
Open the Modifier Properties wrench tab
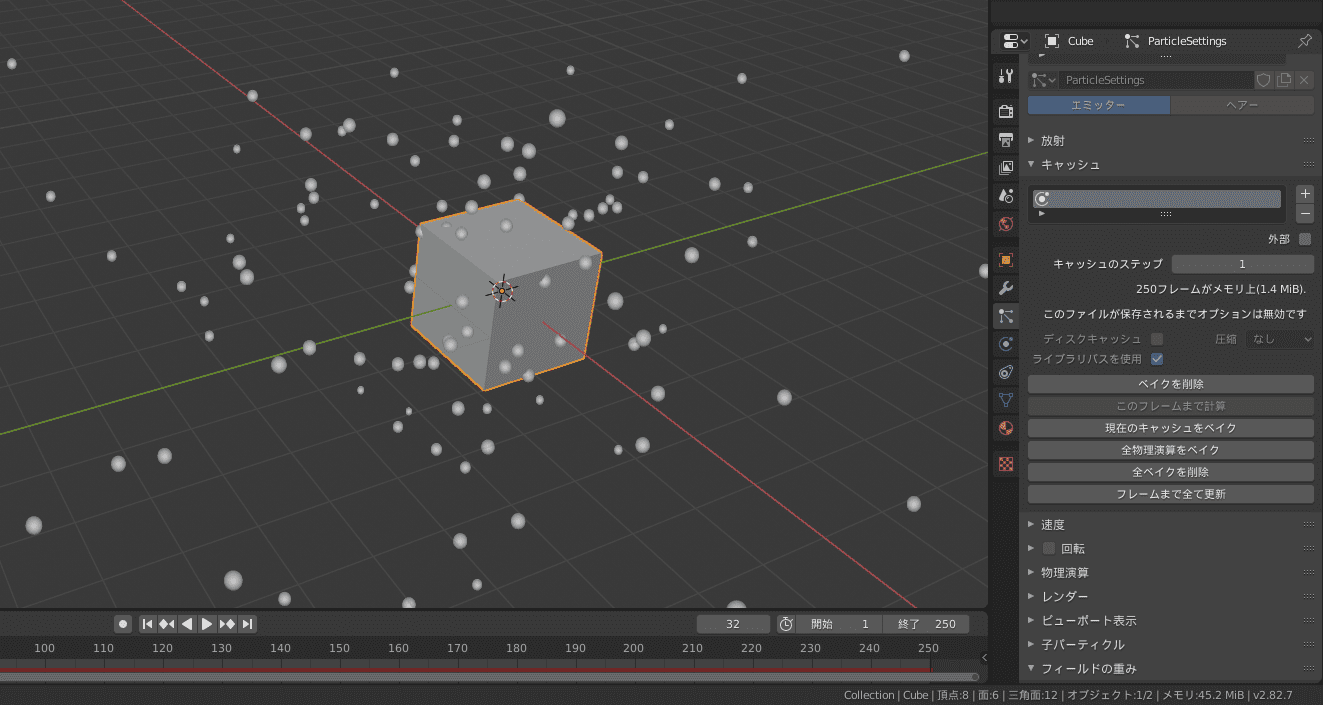[1005, 288]
